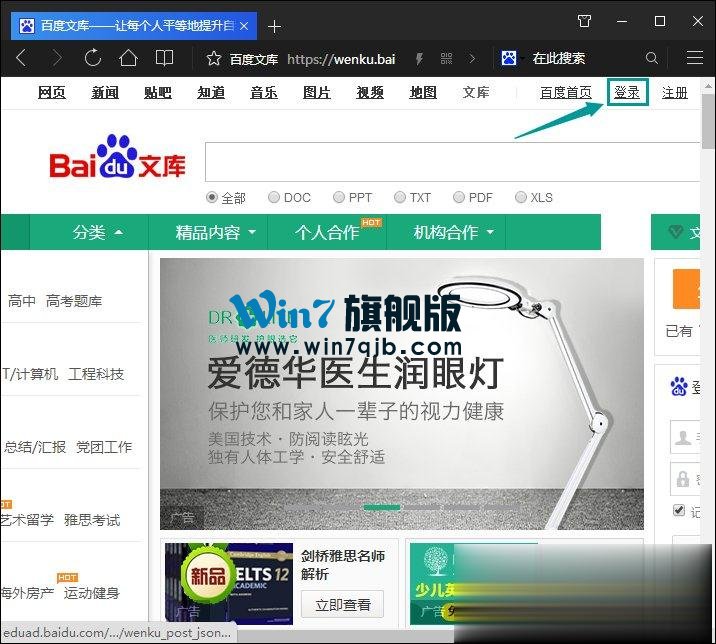Select the PDF radio button

(x=458, y=197)
